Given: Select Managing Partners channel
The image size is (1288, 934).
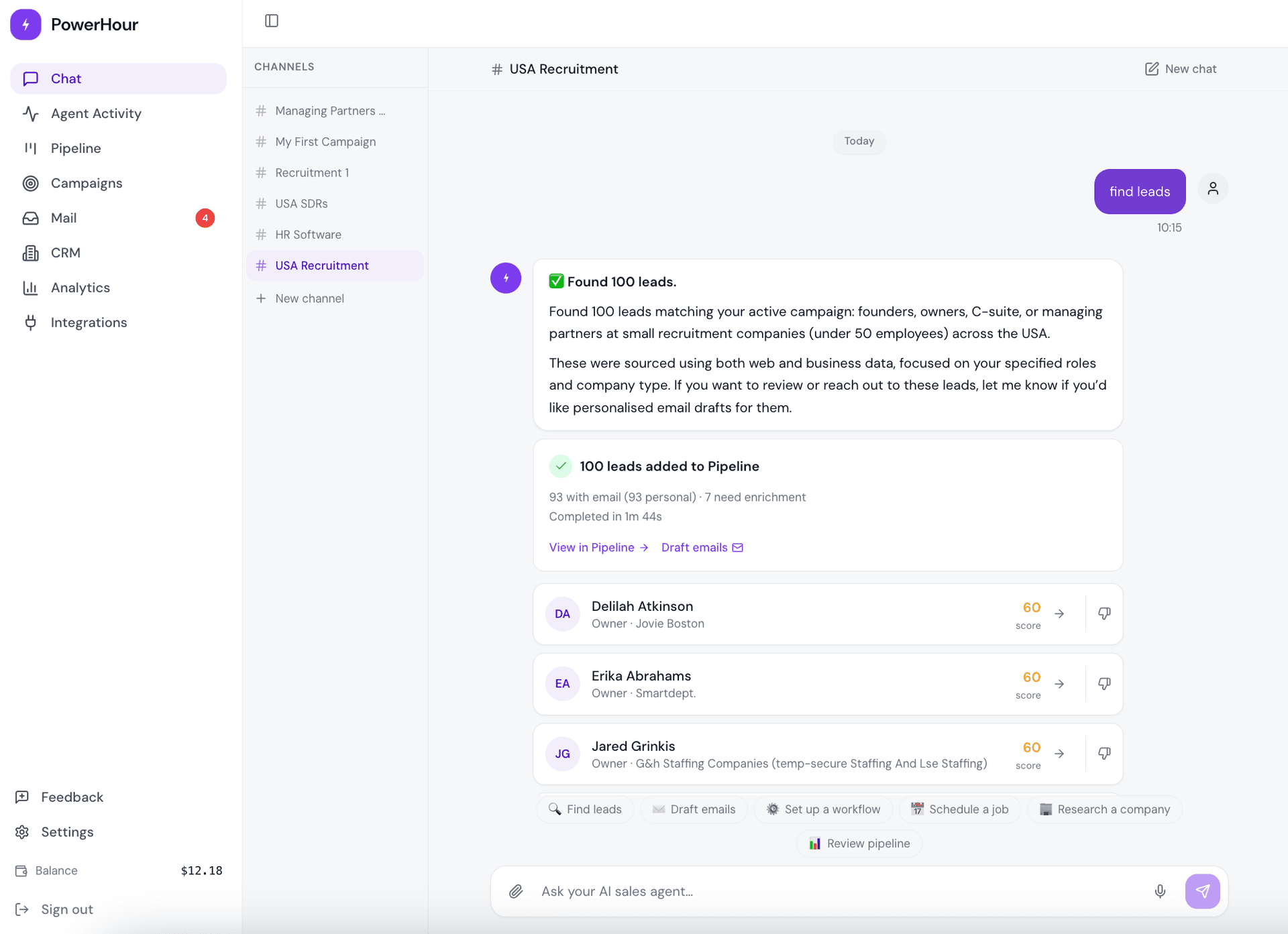Looking at the screenshot, I should [335, 111].
